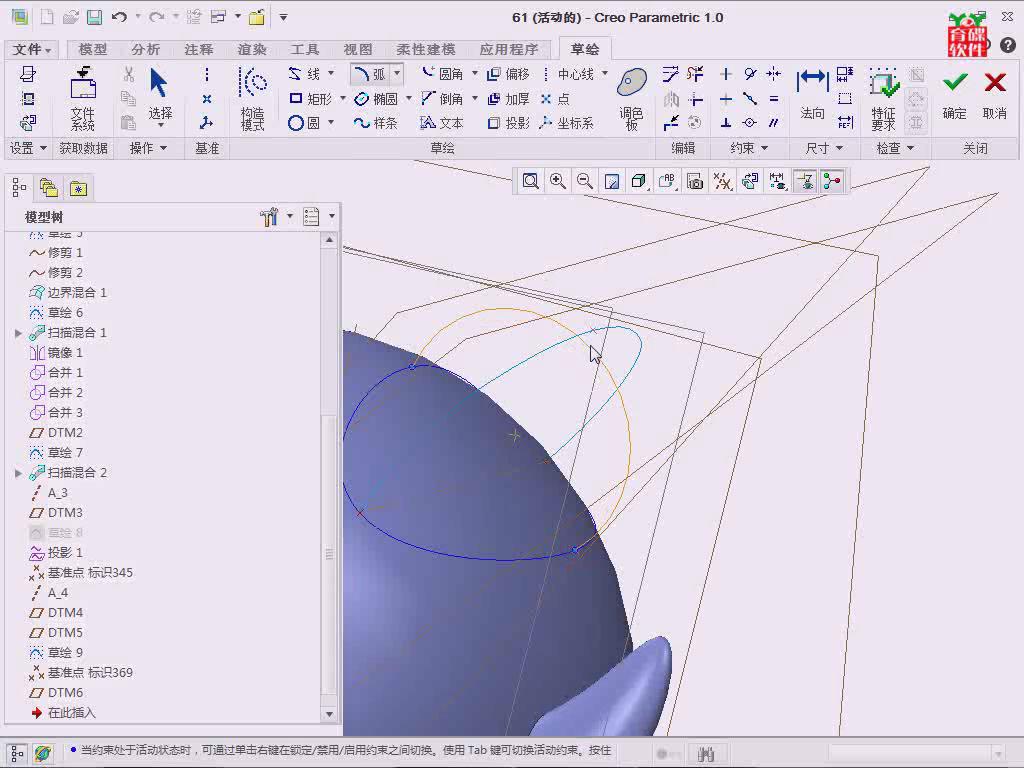The width and height of the screenshot is (1024, 768).
Task: Click the Zoom In icon
Action: 558,181
